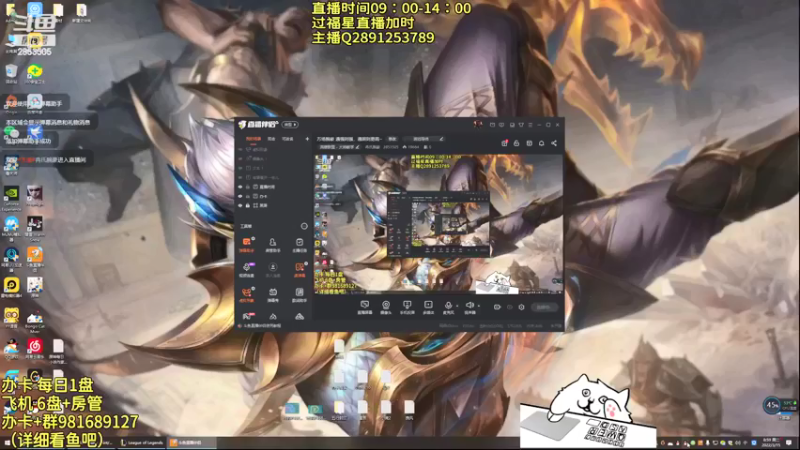This screenshot has height=450, width=800.
Task: Switch to the second scene tab
Action: click(271, 139)
